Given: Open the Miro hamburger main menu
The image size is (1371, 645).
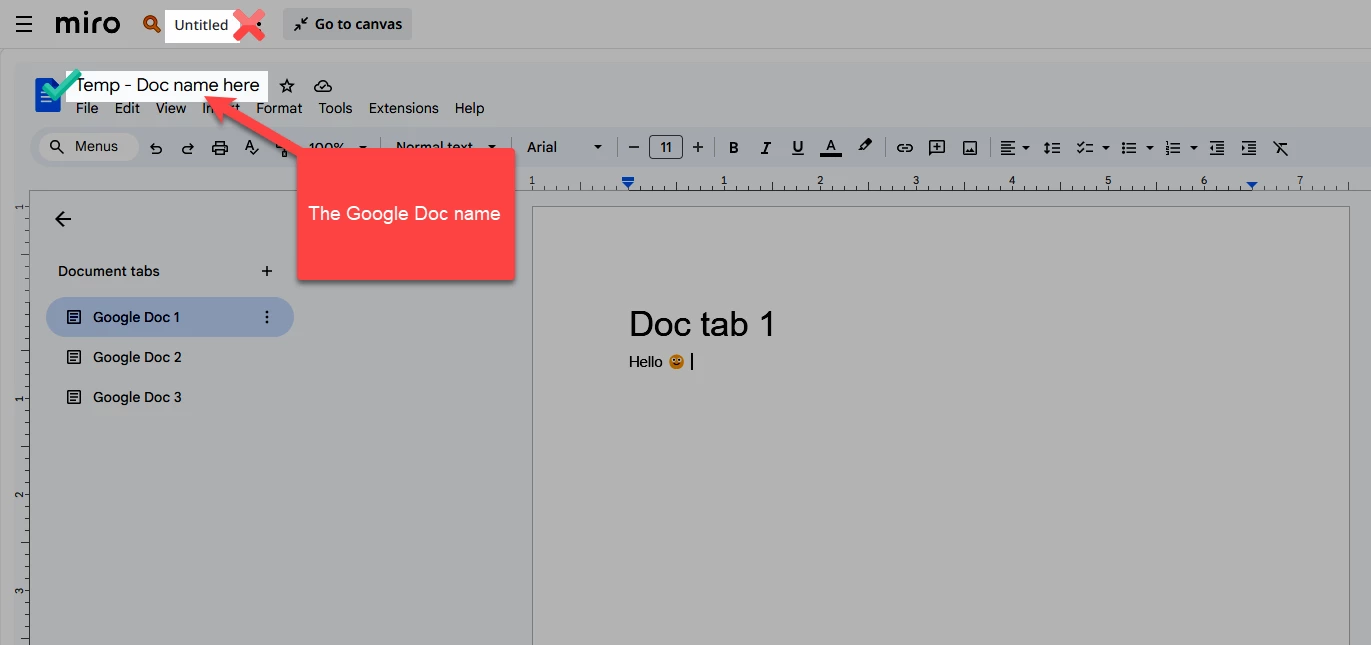Looking at the screenshot, I should point(24,24).
